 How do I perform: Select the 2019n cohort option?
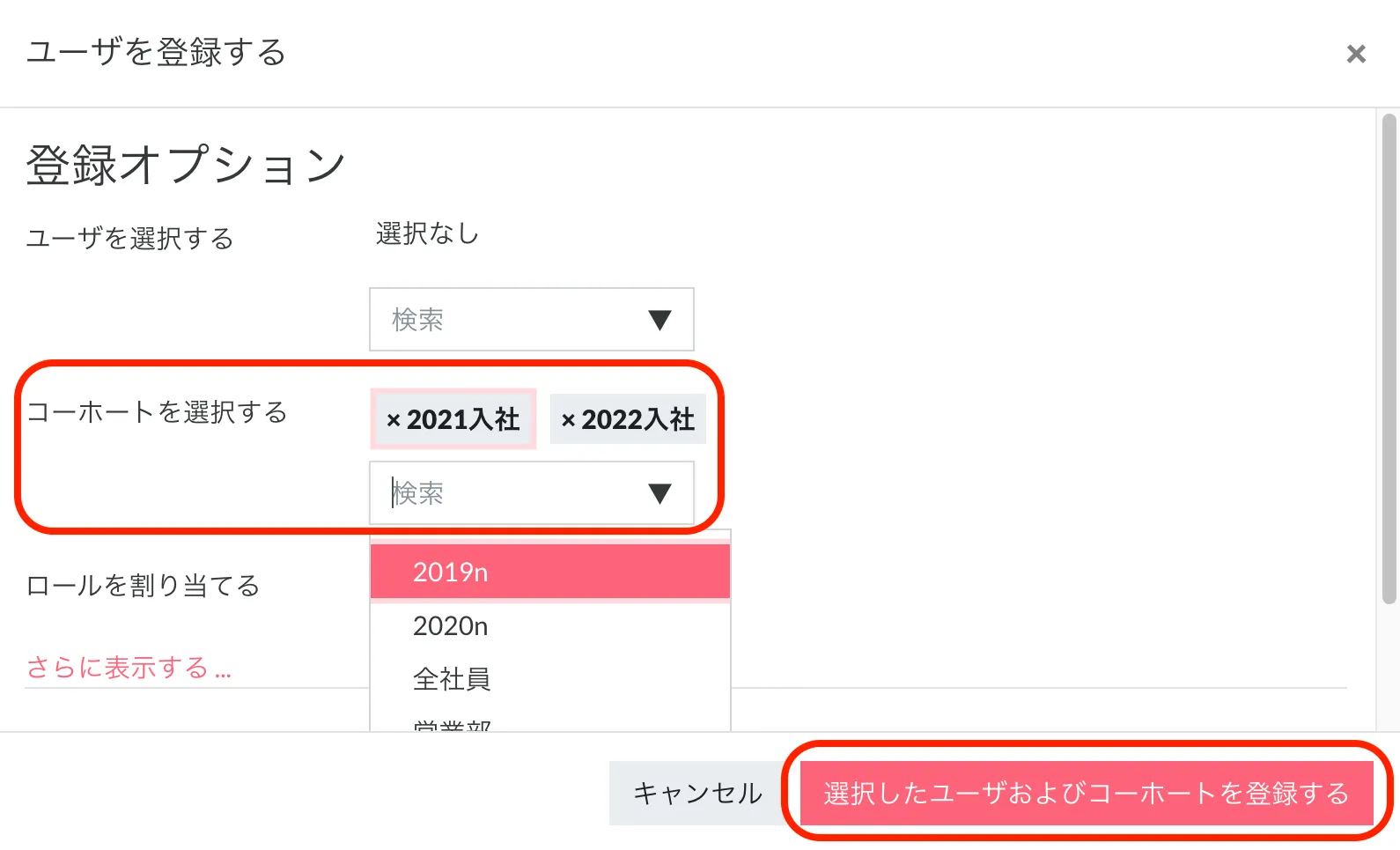pos(549,573)
